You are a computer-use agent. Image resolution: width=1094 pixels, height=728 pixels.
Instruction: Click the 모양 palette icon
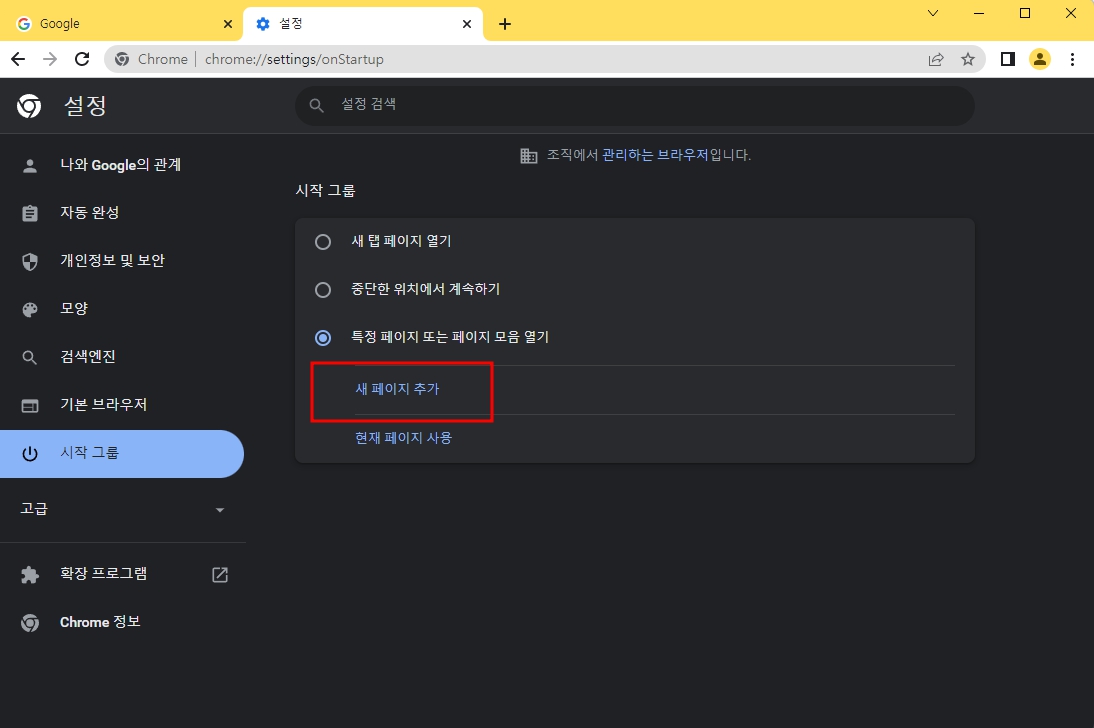pyautogui.click(x=29, y=308)
